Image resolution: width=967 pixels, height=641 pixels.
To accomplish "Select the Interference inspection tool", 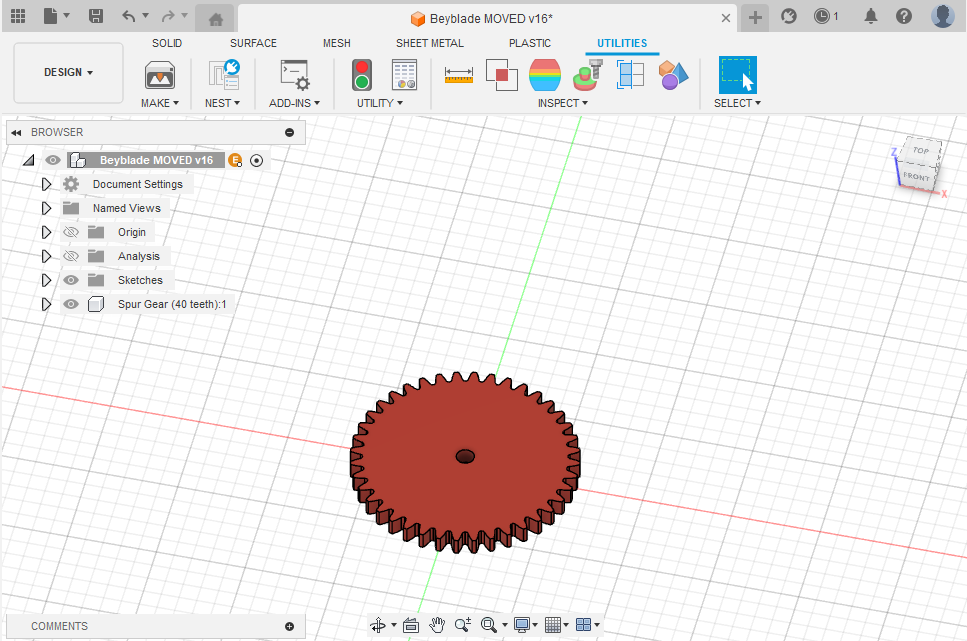I will 501,75.
